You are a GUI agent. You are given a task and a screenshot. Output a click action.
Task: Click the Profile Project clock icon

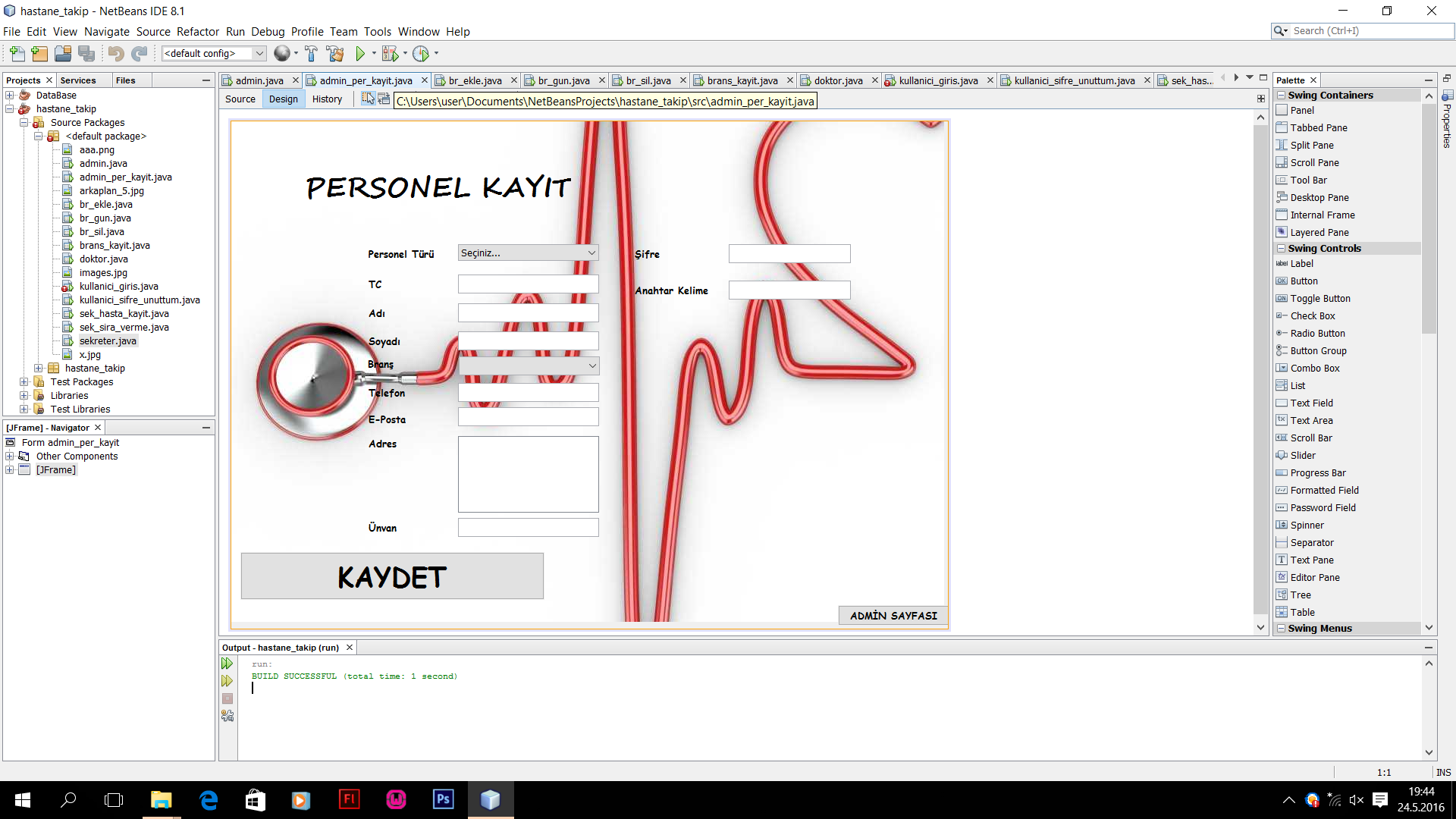tap(421, 54)
